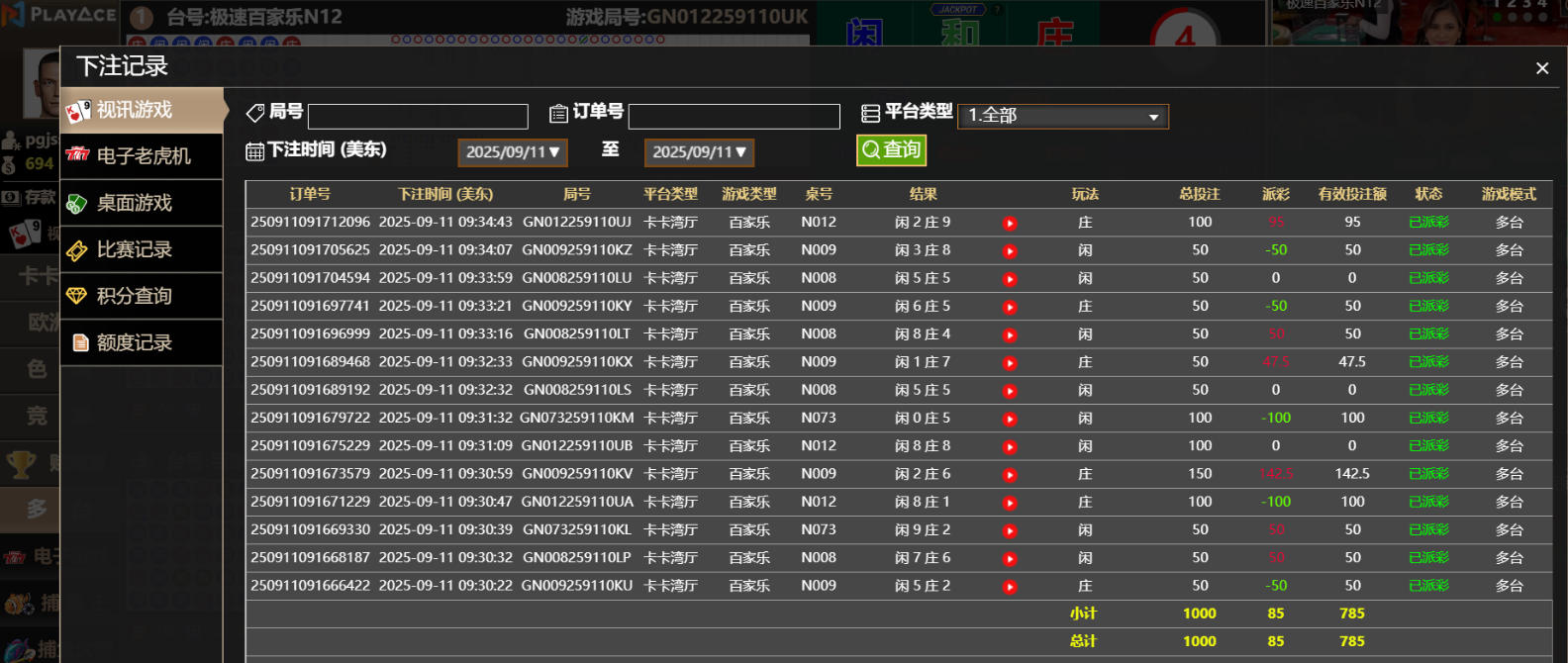Screen dimensions: 1568x663
Task: Click into the 局号 input field
Action: pos(418,117)
